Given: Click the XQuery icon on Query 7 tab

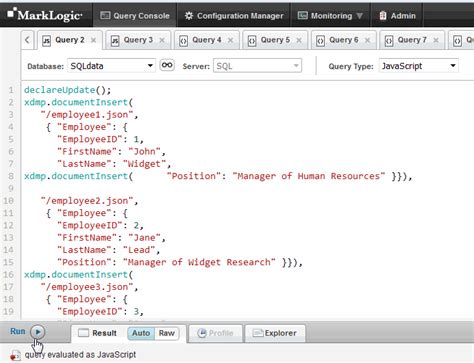Looking at the screenshot, I should (x=389, y=41).
